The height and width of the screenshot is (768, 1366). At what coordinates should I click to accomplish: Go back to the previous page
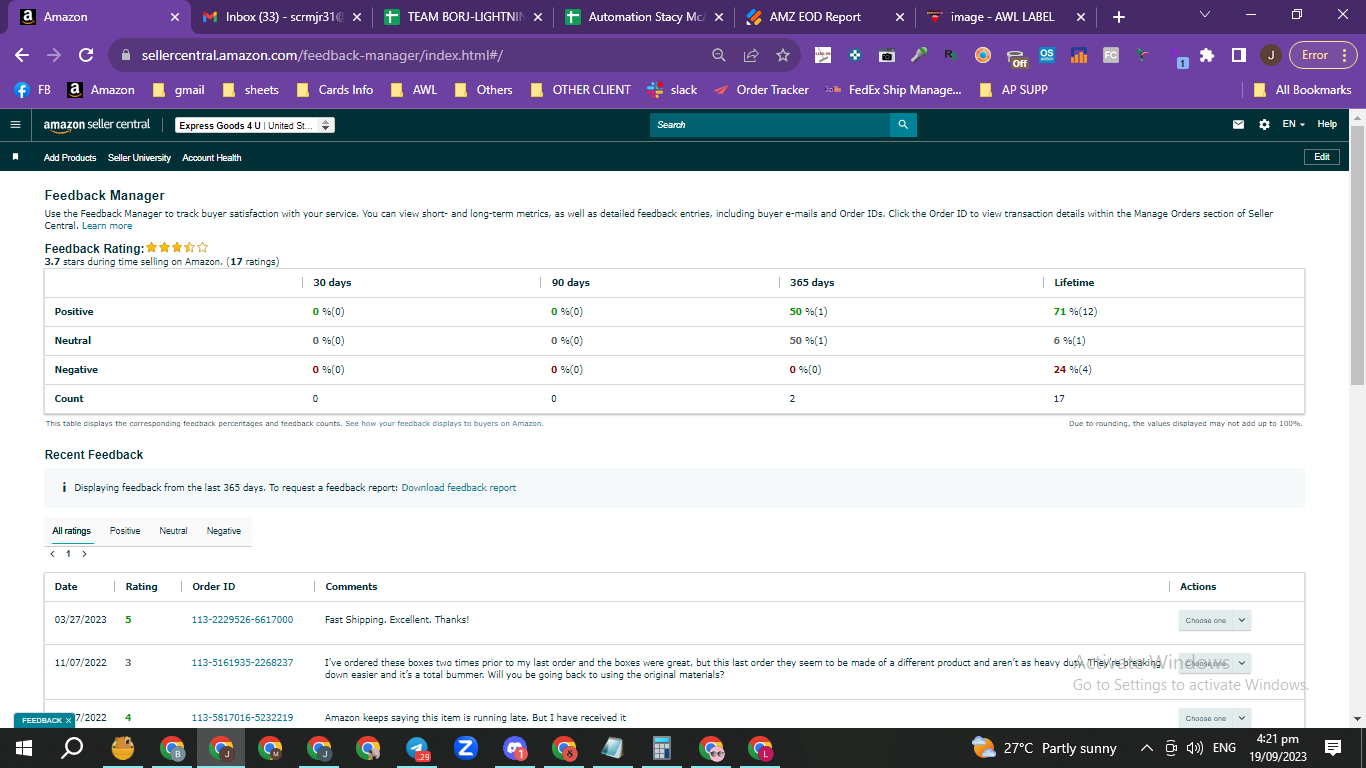[22, 55]
